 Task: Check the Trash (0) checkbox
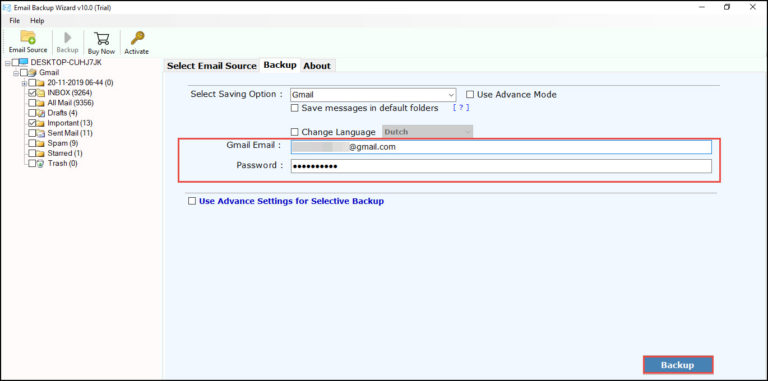click(x=32, y=164)
